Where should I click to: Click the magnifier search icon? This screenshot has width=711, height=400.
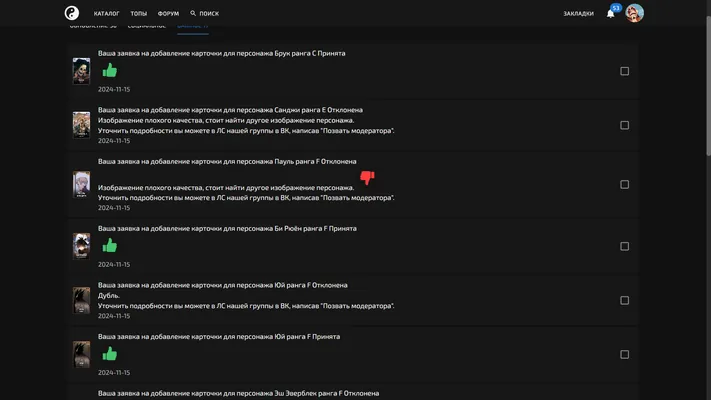[193, 13]
